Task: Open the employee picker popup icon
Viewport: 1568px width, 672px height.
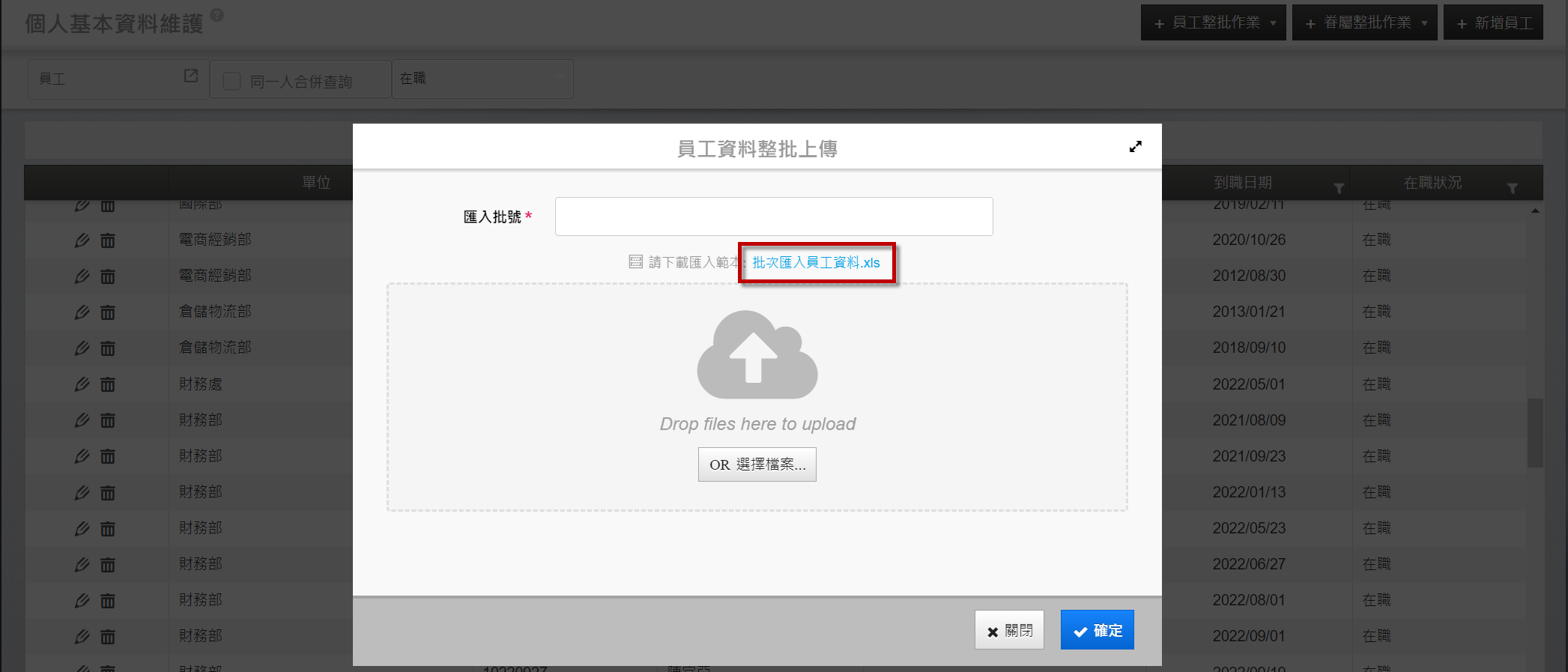Action: 191,76
